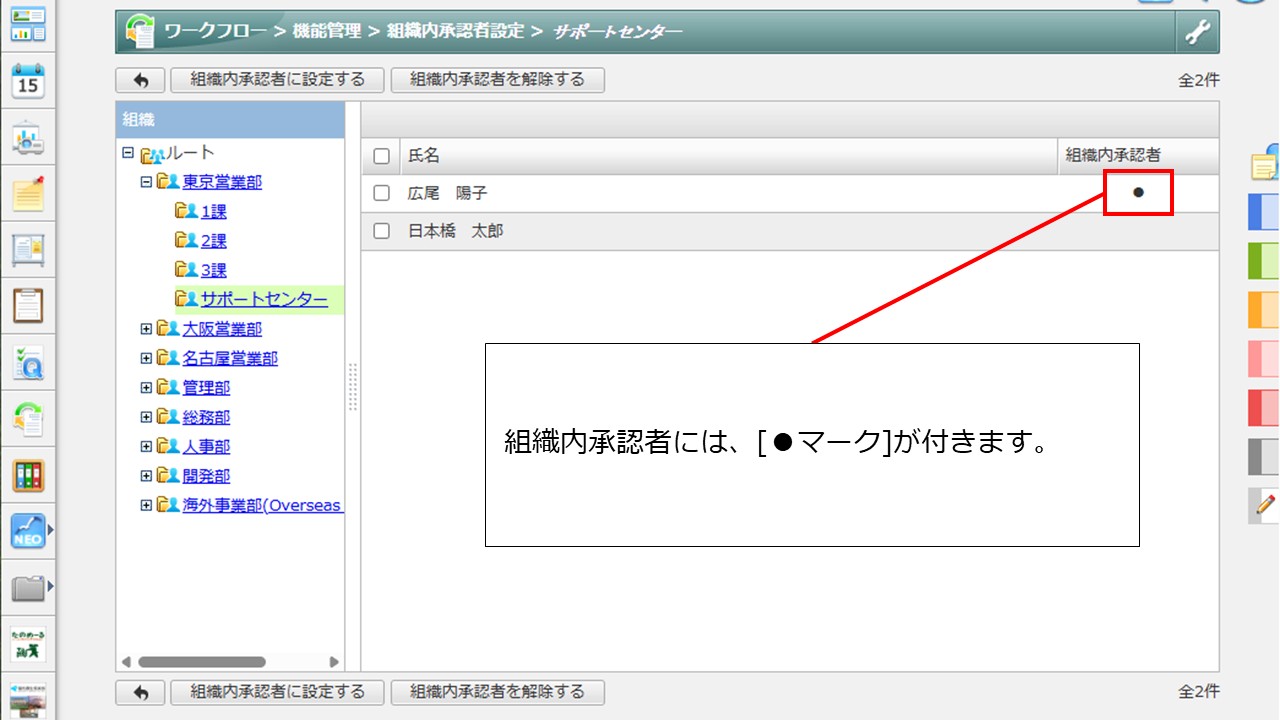Viewport: 1280px width, 720px height.
Task: Open the 1課 organization link
Action: click(214, 212)
